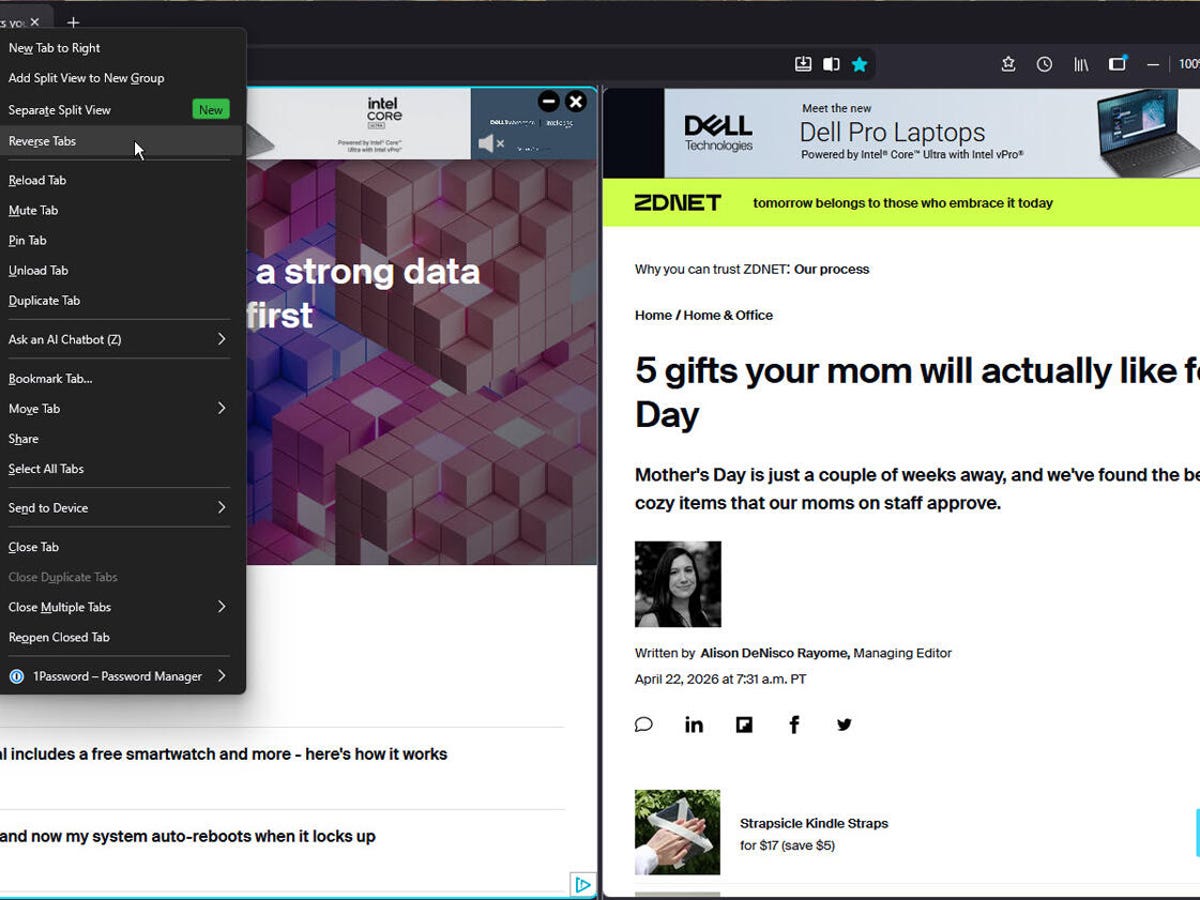Share article on Flipboard icon
The image size is (1200, 900).
(x=744, y=725)
